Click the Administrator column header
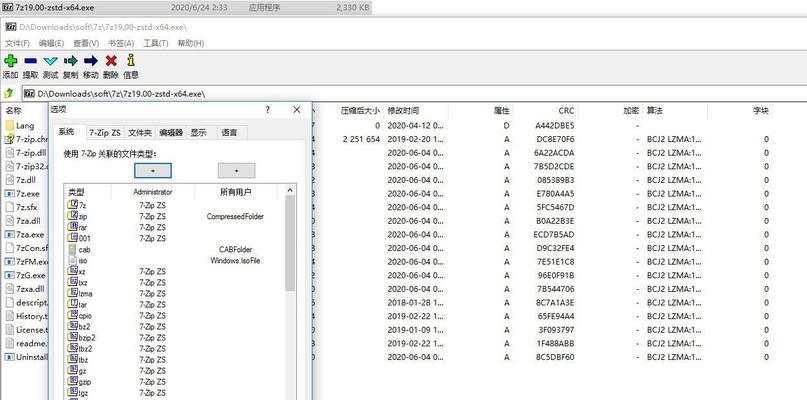The width and height of the screenshot is (807, 400). click(x=153, y=192)
